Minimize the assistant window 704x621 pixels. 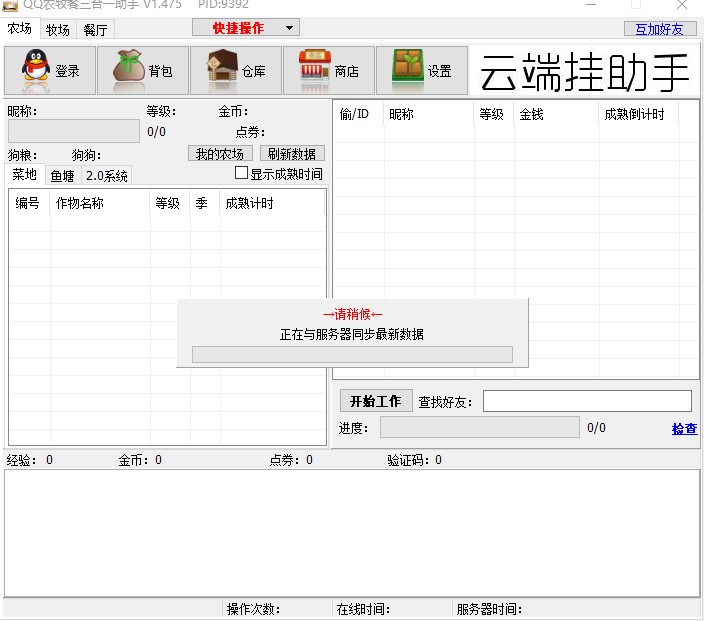point(591,5)
